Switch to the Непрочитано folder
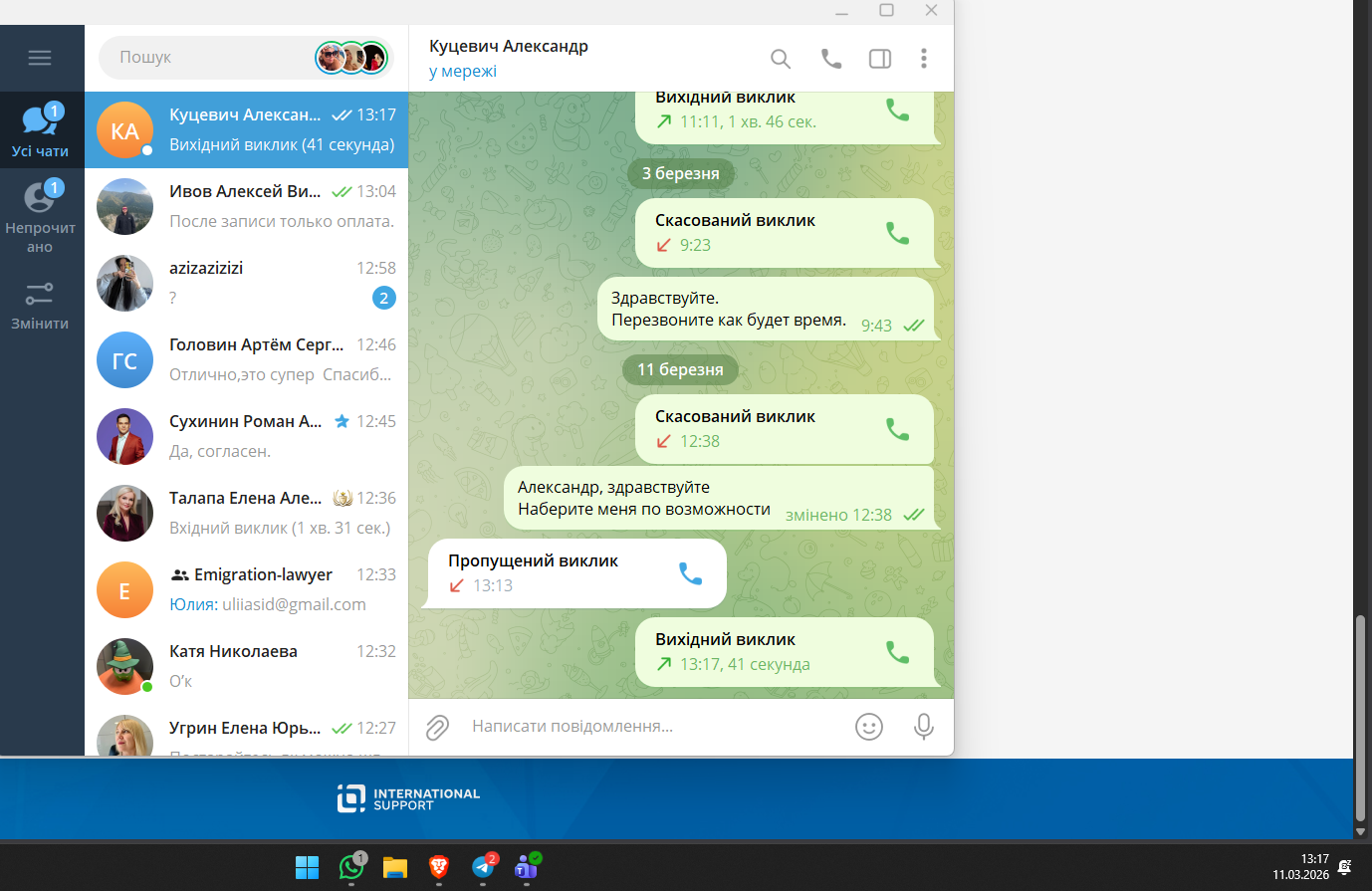The image size is (1372, 891). 40,217
